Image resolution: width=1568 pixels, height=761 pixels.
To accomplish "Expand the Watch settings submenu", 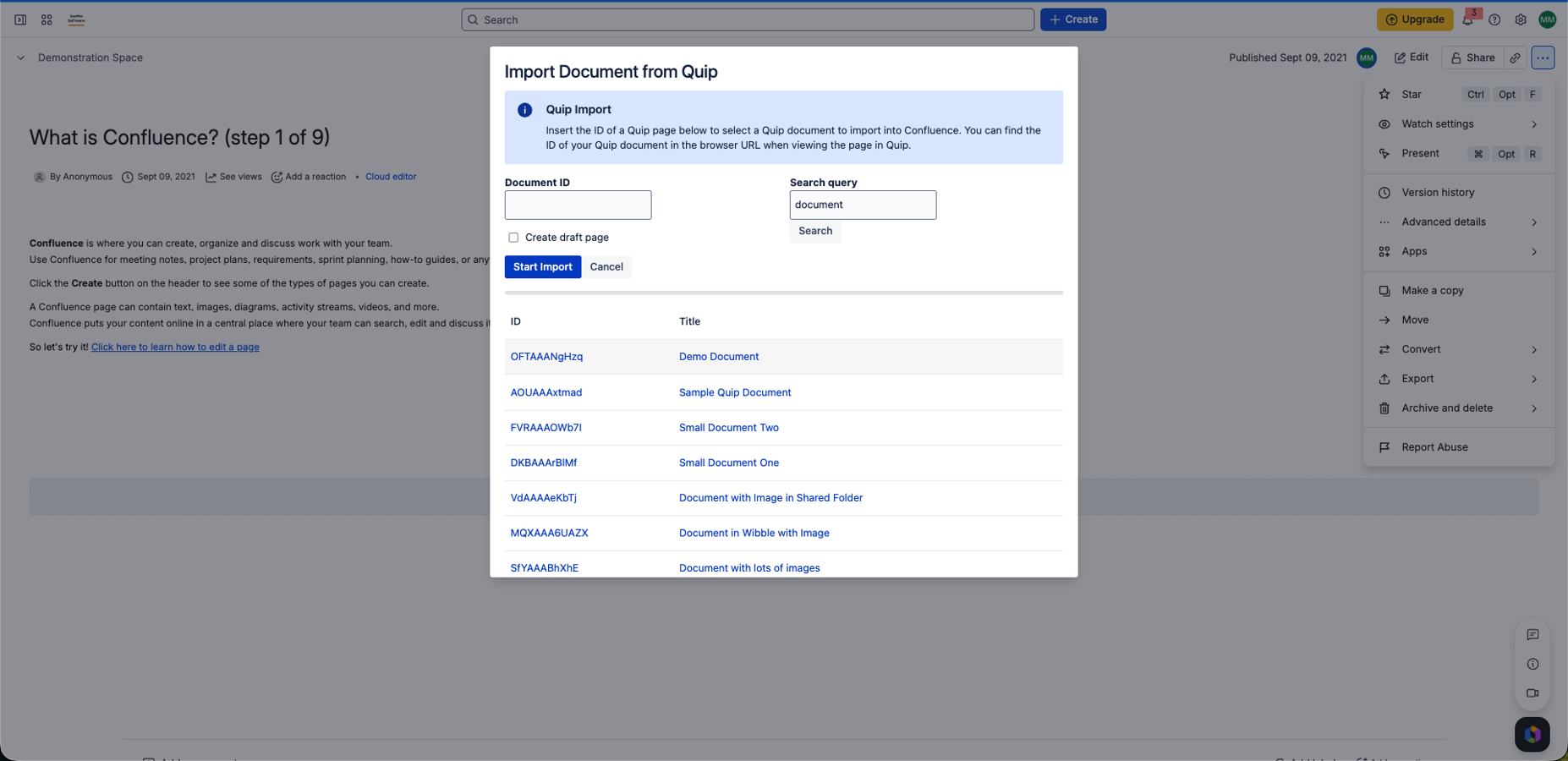I will point(1533,124).
